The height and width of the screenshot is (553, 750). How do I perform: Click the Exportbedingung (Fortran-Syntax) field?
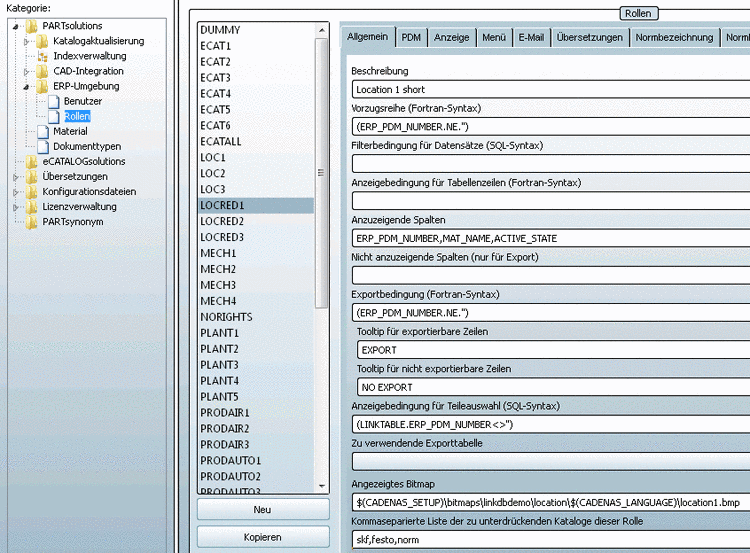(x=551, y=313)
